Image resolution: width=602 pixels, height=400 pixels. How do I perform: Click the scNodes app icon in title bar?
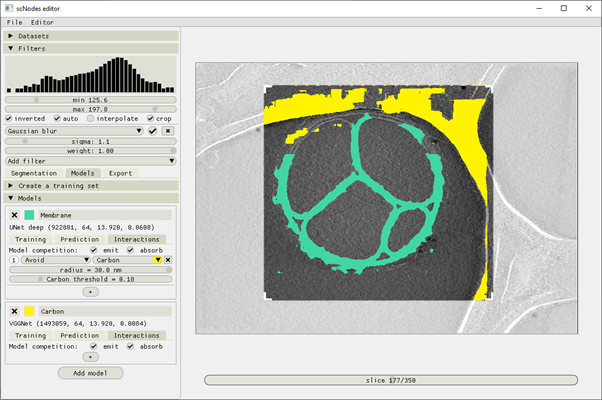(9, 8)
